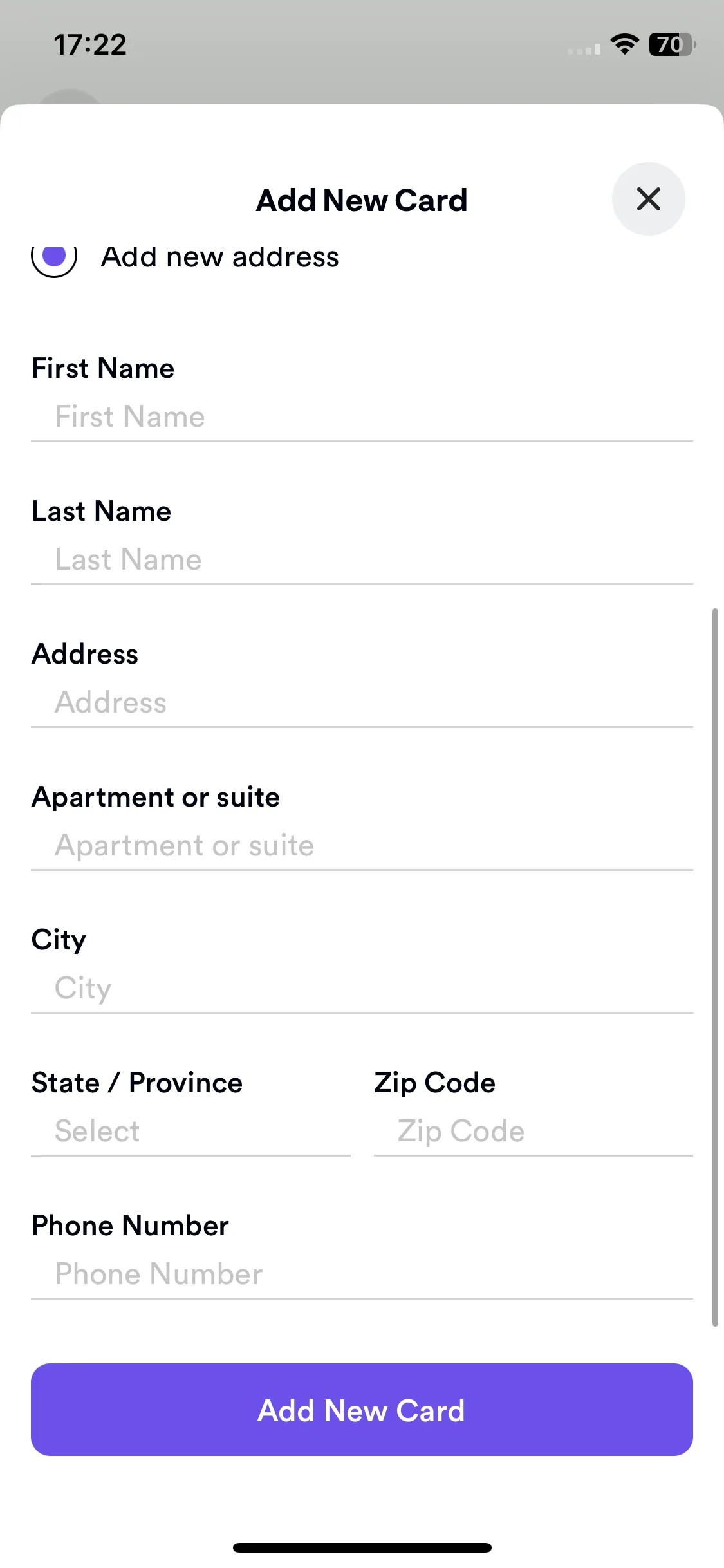Select the Add new address radio button

click(x=54, y=257)
